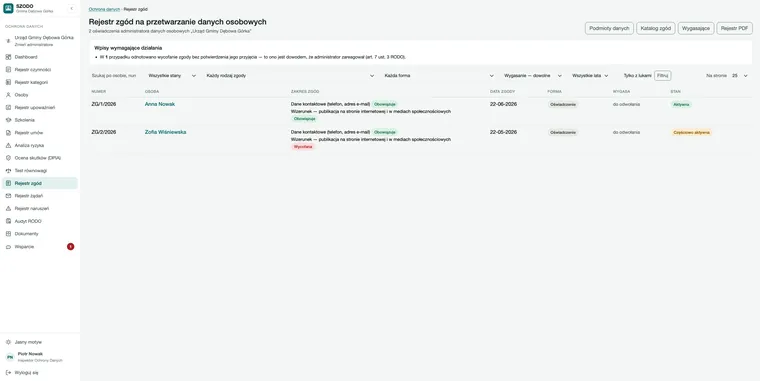This screenshot has width=760, height=381.
Task: Click the PN user avatar
Action: click(x=10, y=357)
